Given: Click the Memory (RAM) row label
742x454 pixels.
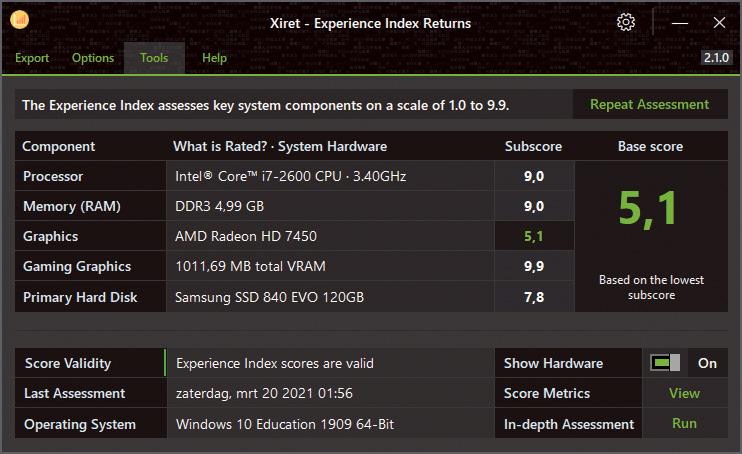Looking at the screenshot, I should (72, 206).
